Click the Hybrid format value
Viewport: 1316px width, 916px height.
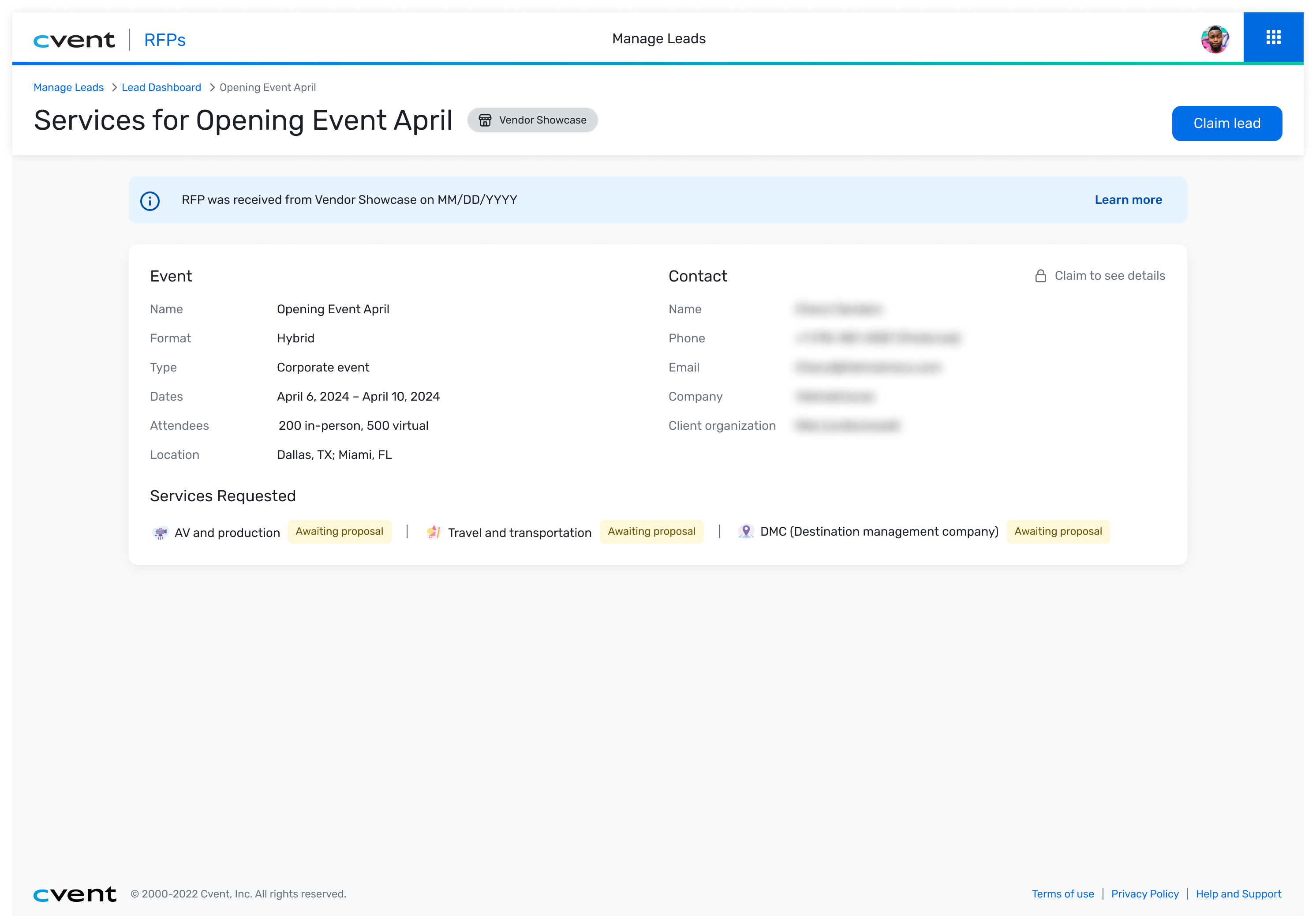point(296,338)
